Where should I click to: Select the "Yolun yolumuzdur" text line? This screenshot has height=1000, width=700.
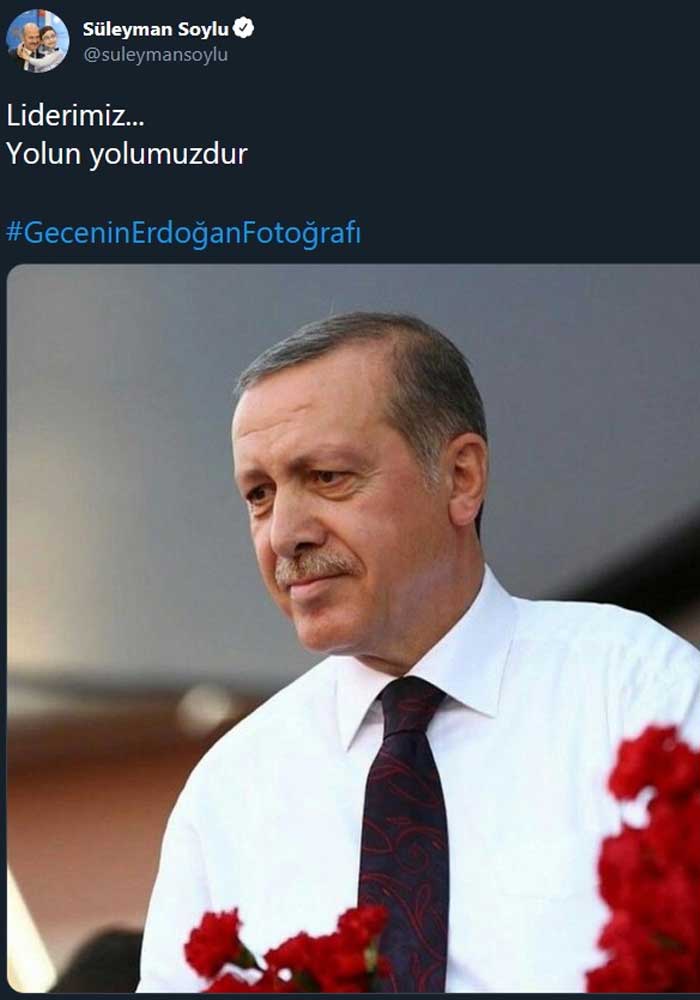click(x=127, y=154)
